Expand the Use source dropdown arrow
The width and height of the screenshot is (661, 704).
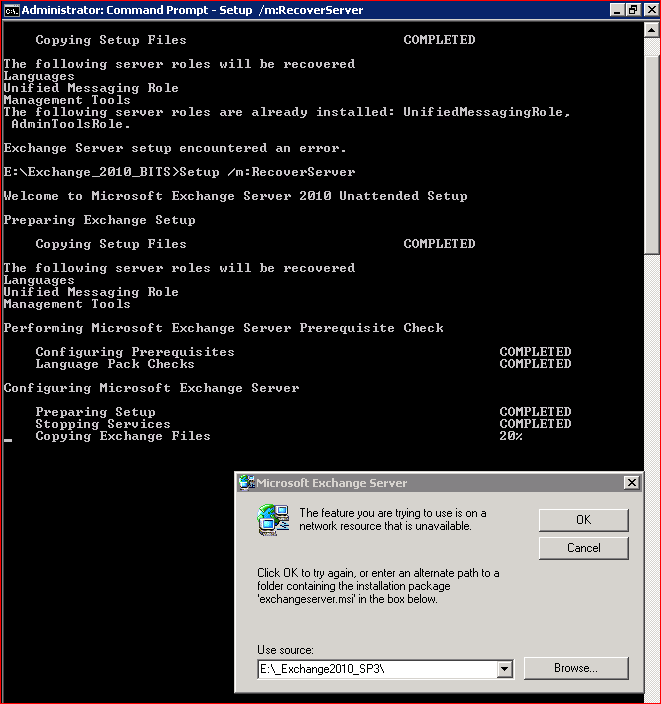pyautogui.click(x=504, y=669)
